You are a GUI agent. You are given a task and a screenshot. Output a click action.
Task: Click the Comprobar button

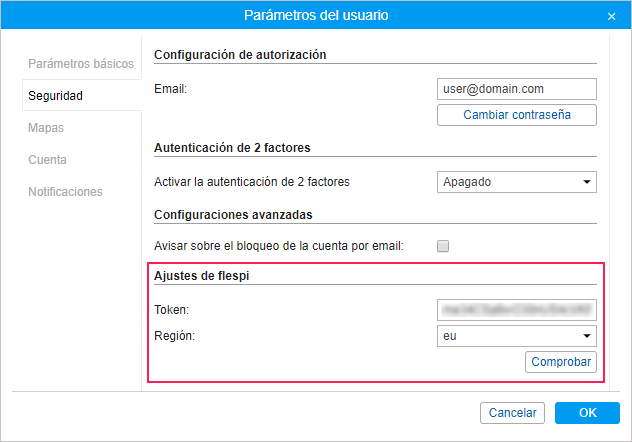tap(560, 362)
